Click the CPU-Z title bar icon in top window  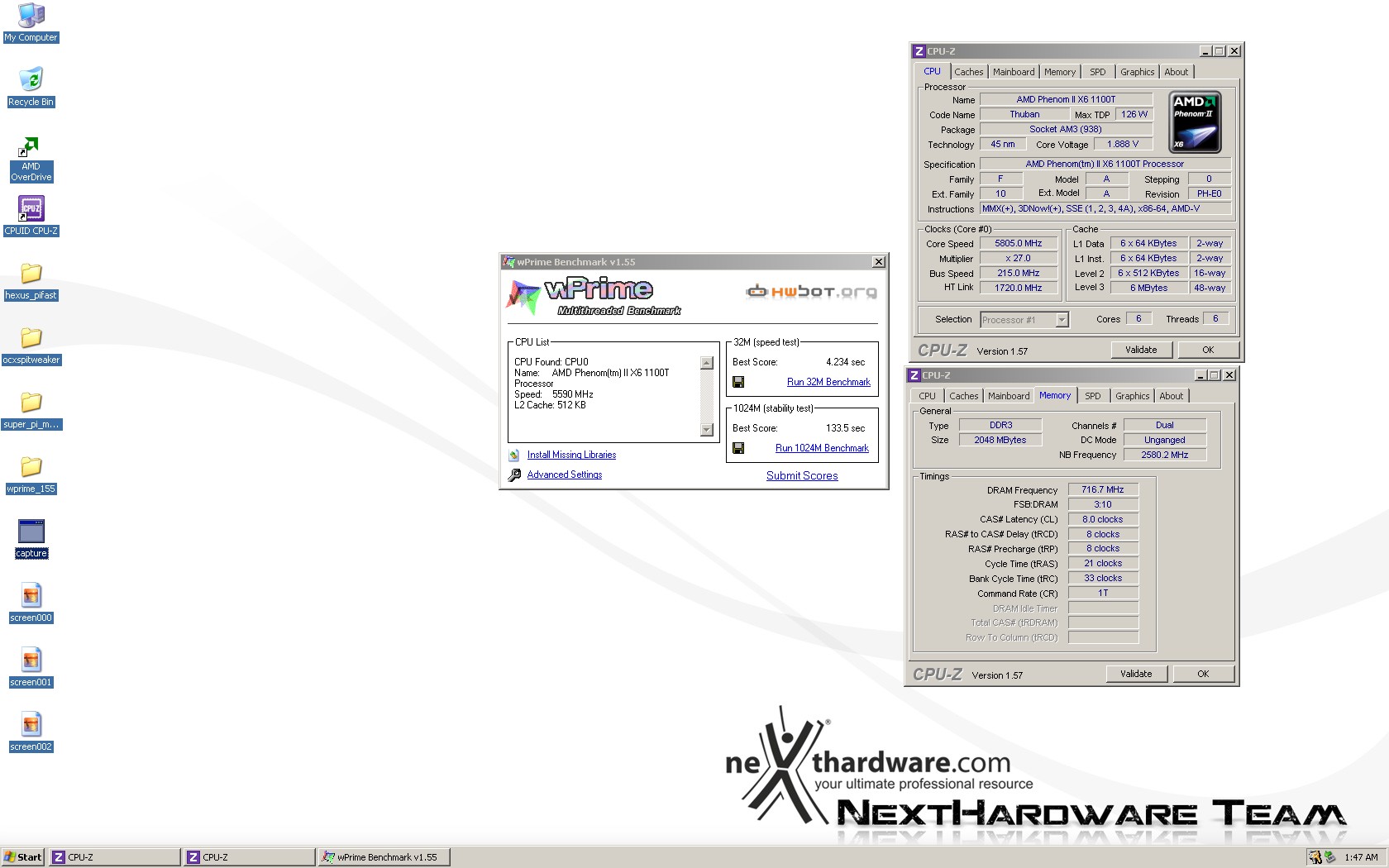pos(919,51)
